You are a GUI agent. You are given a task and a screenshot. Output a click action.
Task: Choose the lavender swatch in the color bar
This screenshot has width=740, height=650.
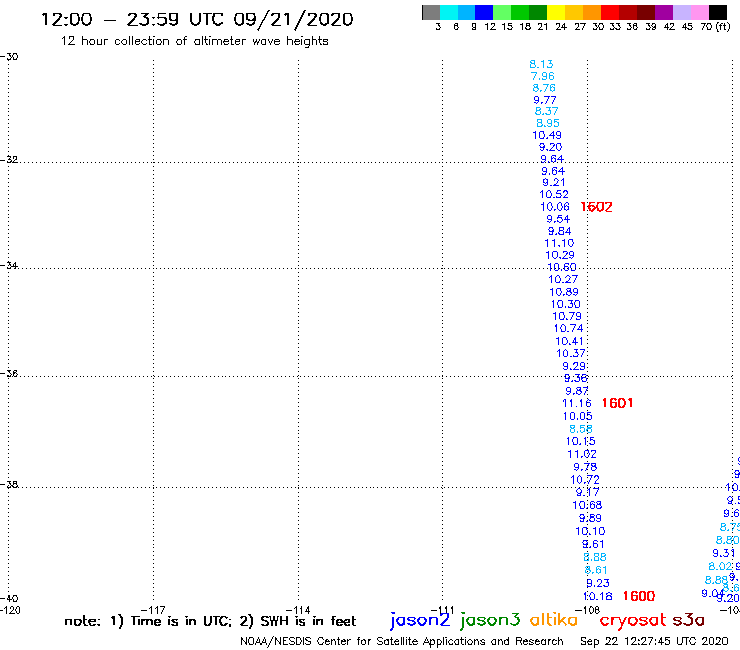[682, 12]
